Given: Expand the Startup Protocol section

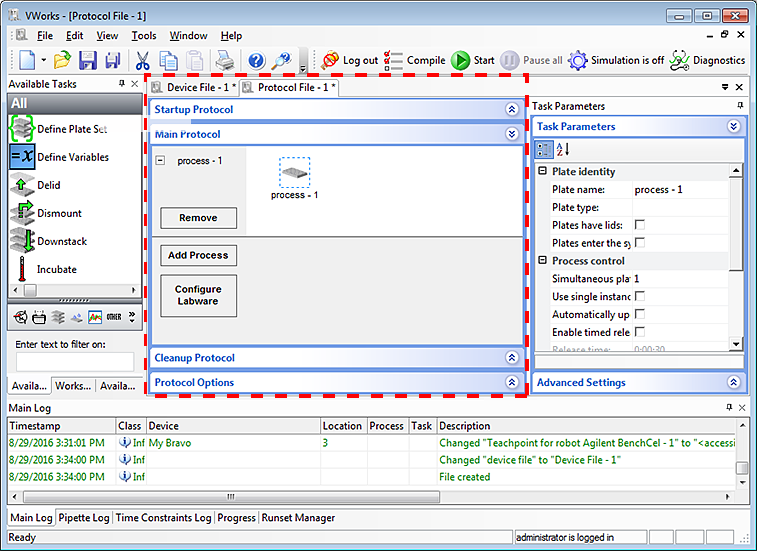Looking at the screenshot, I should coord(511,109).
